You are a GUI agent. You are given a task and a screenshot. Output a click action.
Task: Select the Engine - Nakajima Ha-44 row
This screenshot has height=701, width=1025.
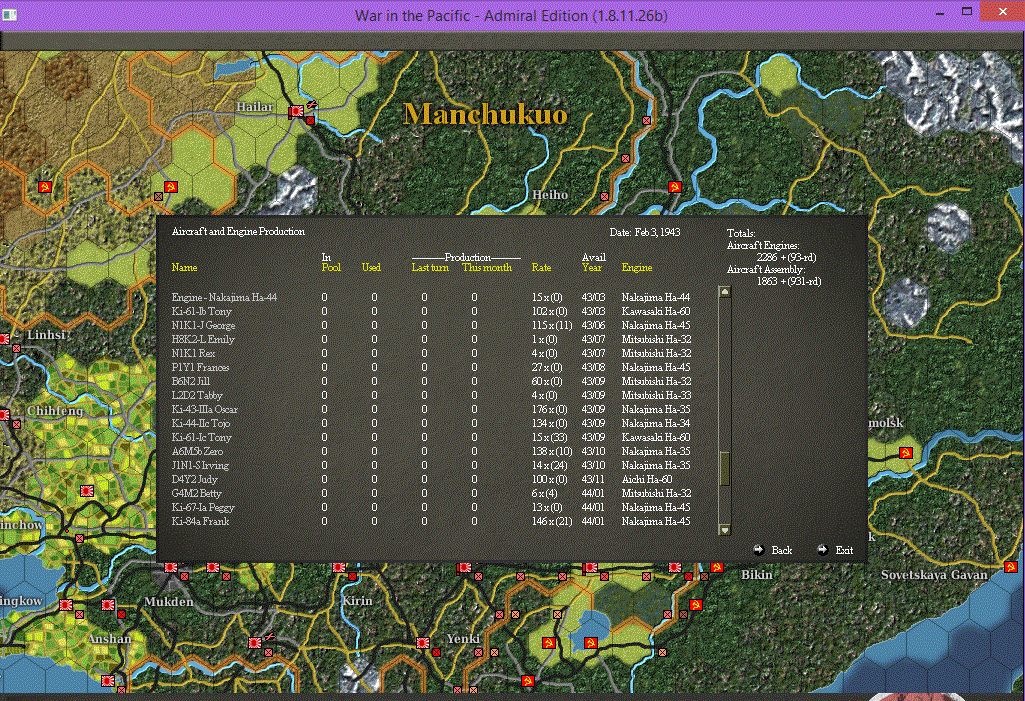pyautogui.click(x=431, y=298)
